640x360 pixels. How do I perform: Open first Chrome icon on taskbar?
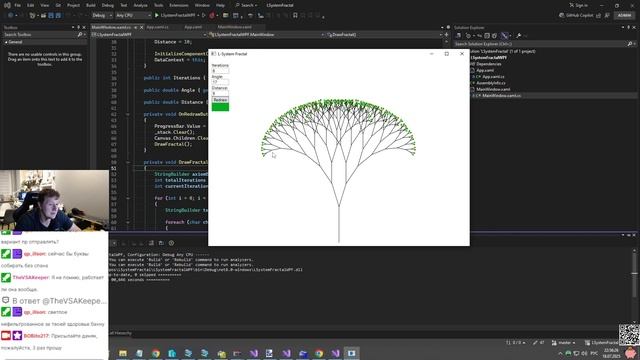coord(156,353)
